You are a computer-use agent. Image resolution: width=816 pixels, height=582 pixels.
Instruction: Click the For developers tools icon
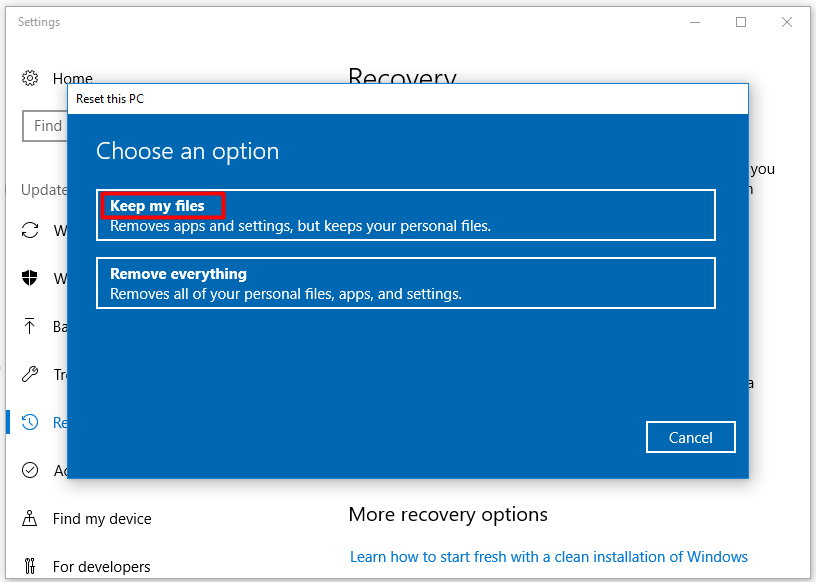[x=31, y=566]
